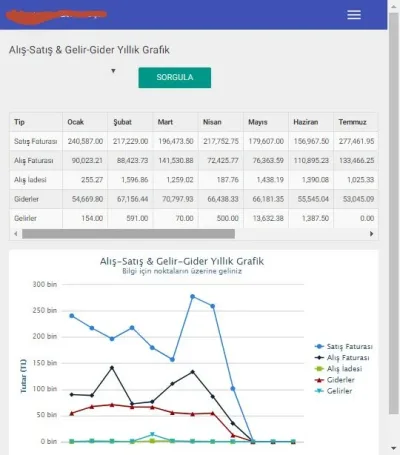
Task: Click the cell value 1,387.50
Action: coord(315,218)
